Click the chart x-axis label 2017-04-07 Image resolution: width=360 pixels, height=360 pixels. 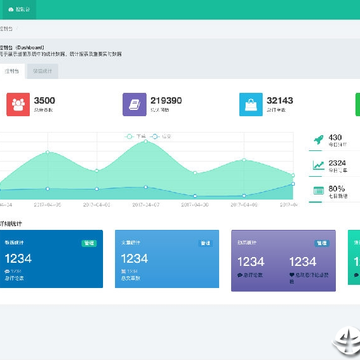[146, 205]
